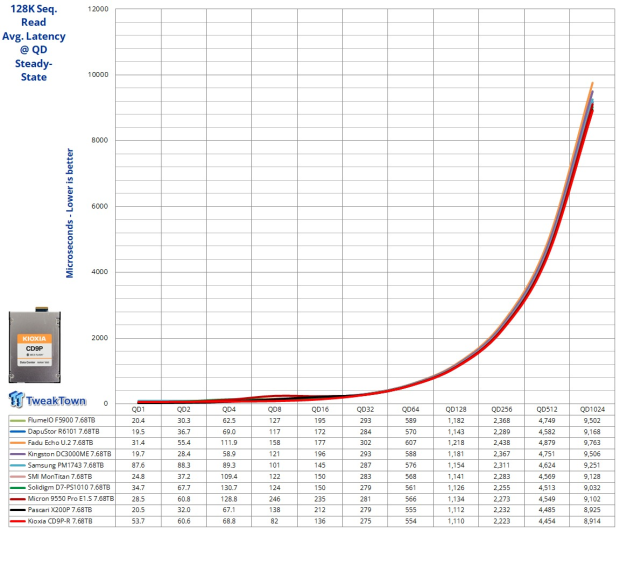Click the QD1 column header

coord(138,409)
